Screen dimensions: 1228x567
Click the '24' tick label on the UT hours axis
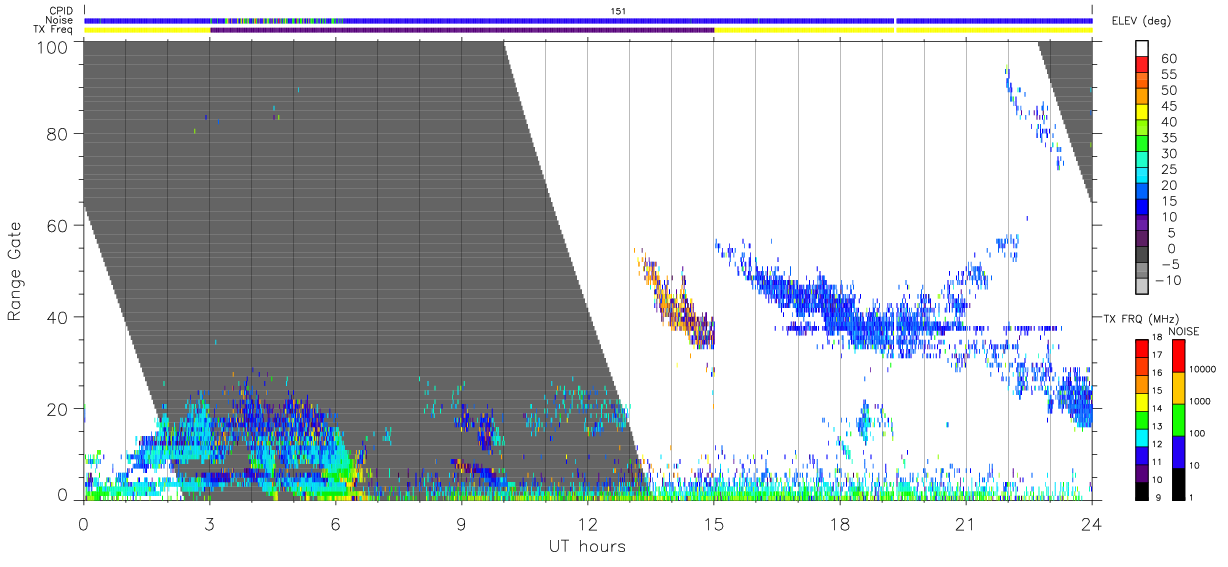pos(1092,523)
